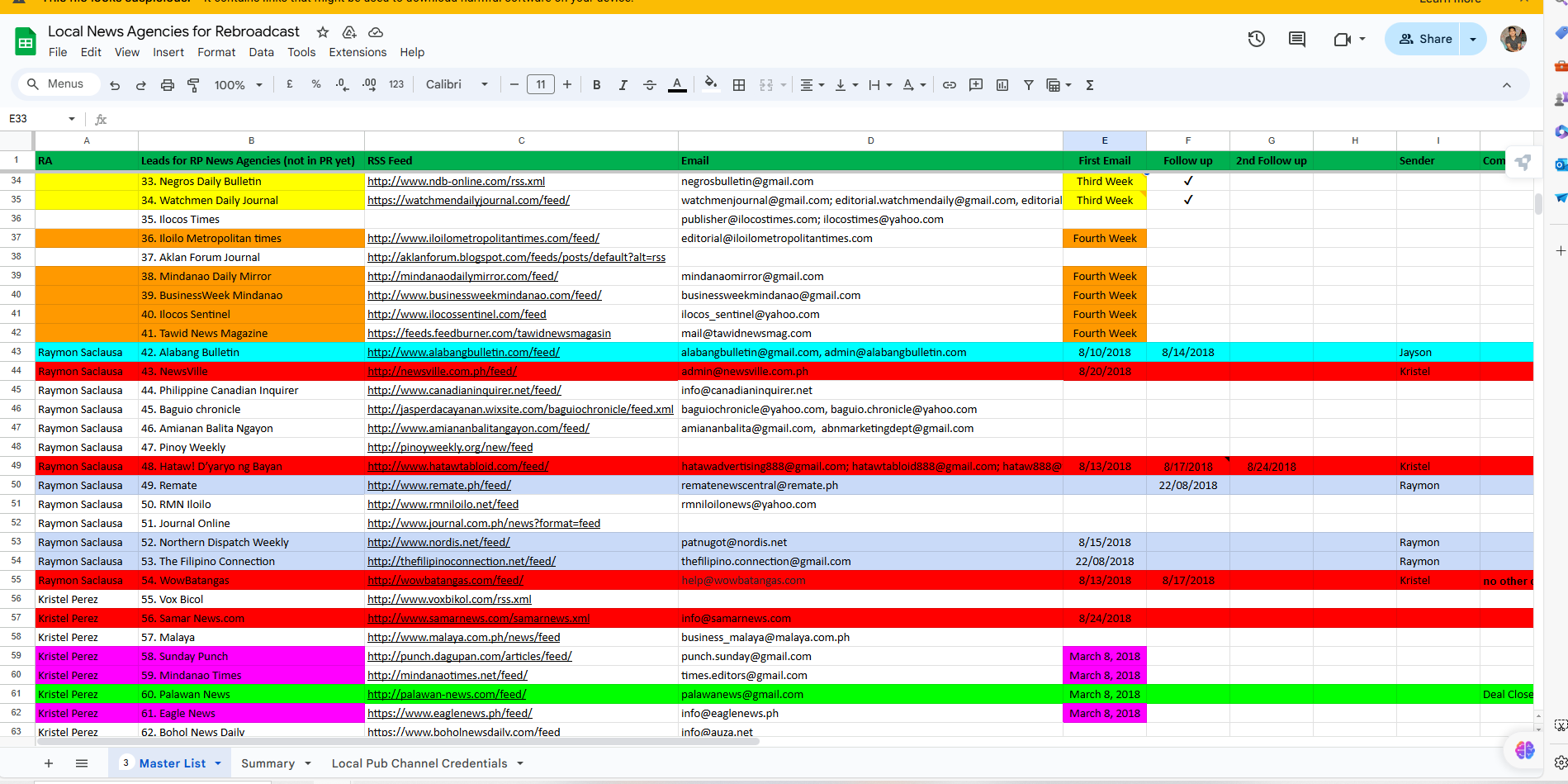Add a new sheet
The image size is (1568, 784).
pos(49,763)
